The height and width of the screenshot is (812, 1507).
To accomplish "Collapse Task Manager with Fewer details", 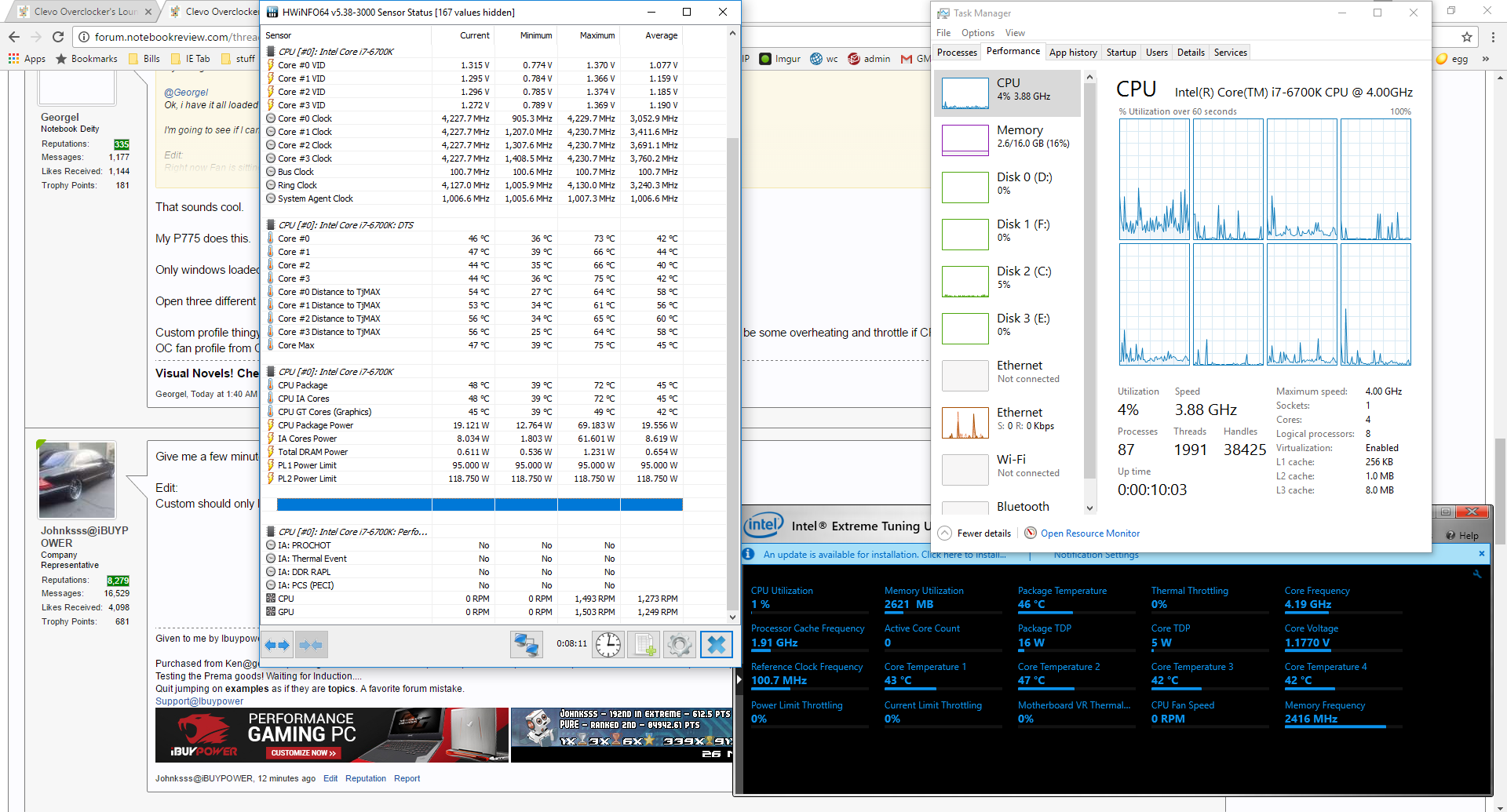I will pyautogui.click(x=974, y=533).
